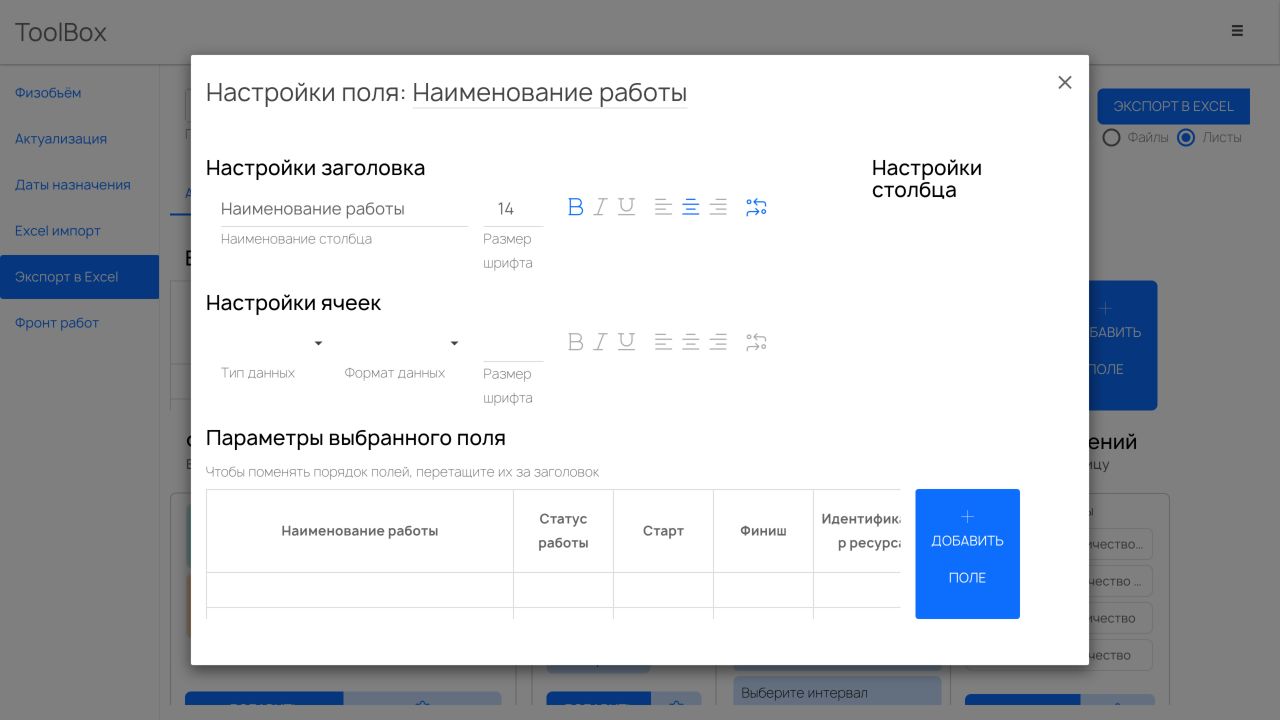Open the hamburger menu
The height and width of the screenshot is (720, 1280).
[x=1237, y=31]
